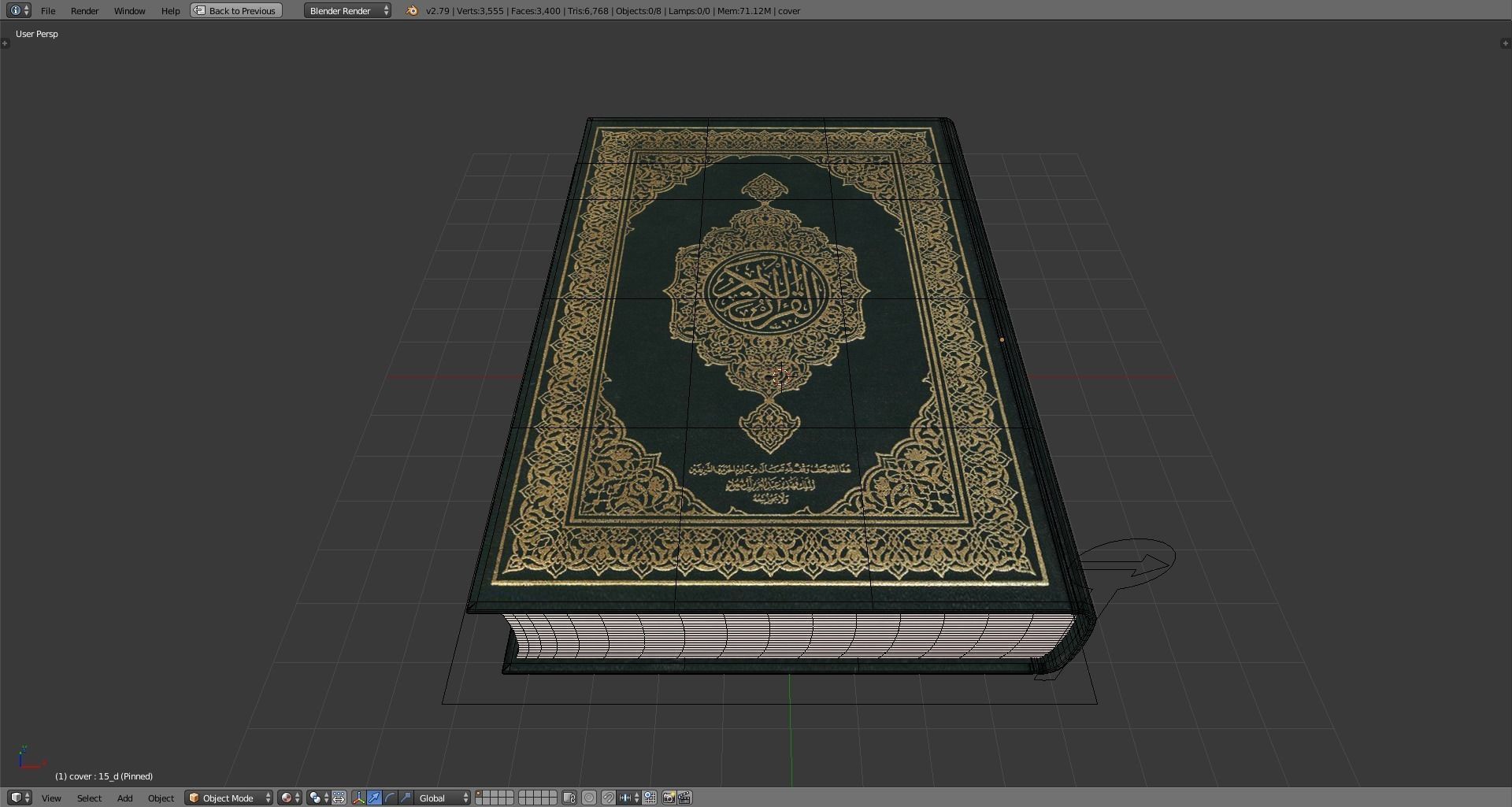Toggle manipulate center points option
This screenshot has height=807, width=1512.
[339, 798]
